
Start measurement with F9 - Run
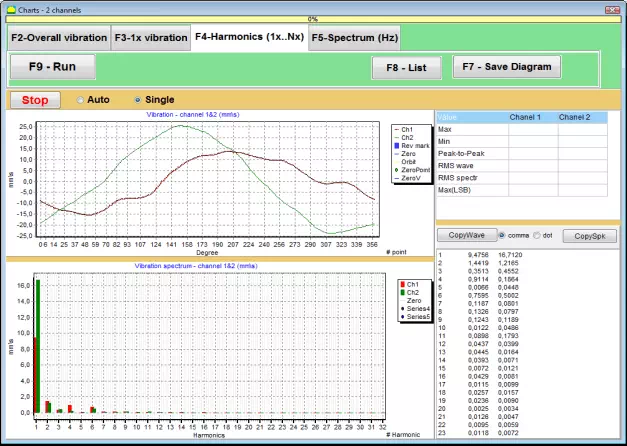52,67
